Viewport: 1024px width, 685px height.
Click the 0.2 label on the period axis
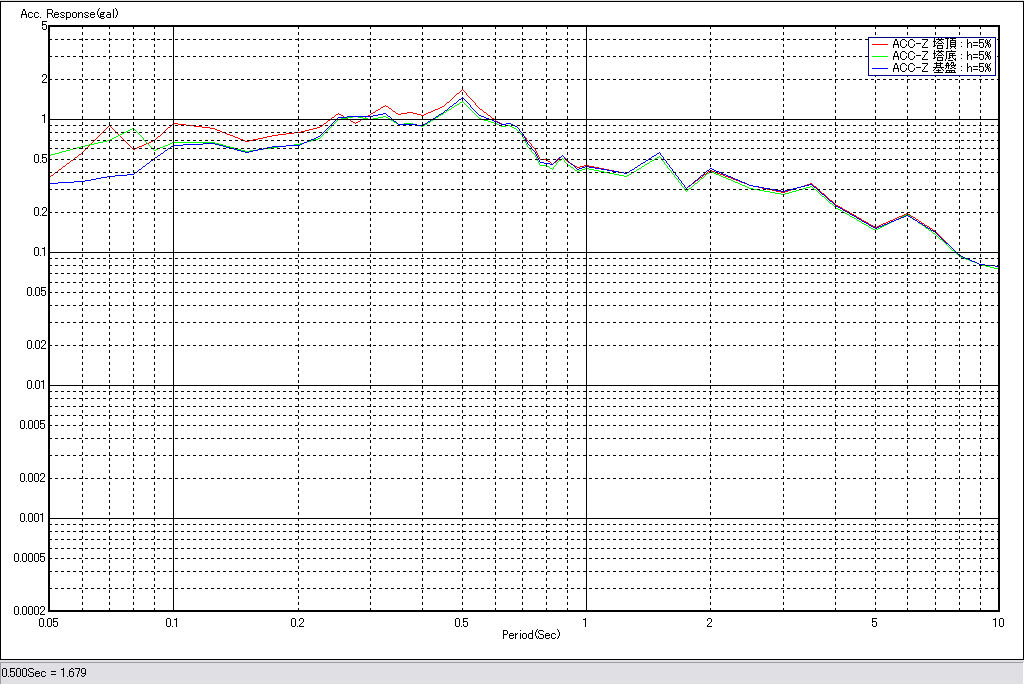297,623
